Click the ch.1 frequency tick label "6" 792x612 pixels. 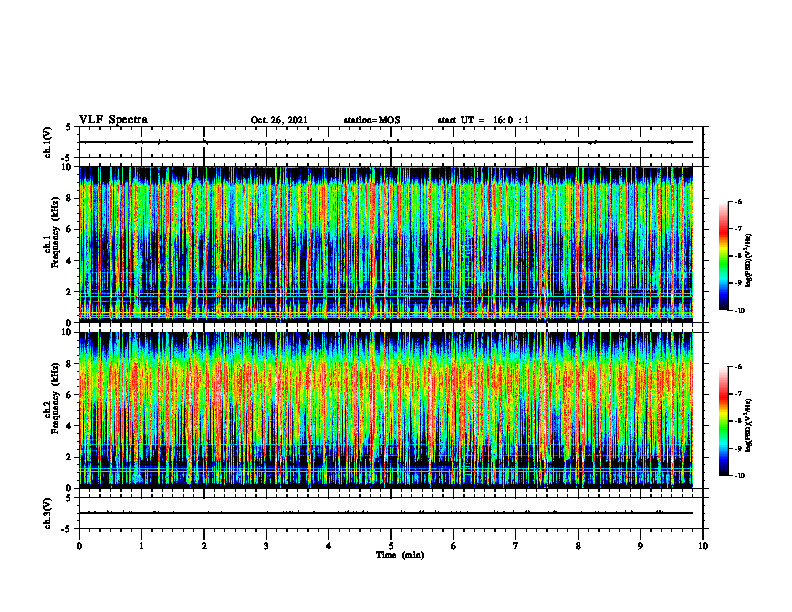[x=69, y=230]
